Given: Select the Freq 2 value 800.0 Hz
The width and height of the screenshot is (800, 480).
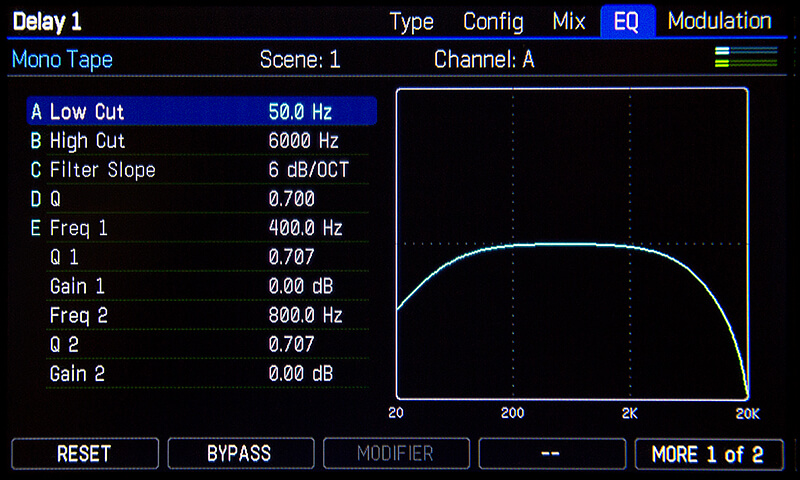Looking at the screenshot, I should pos(305,315).
